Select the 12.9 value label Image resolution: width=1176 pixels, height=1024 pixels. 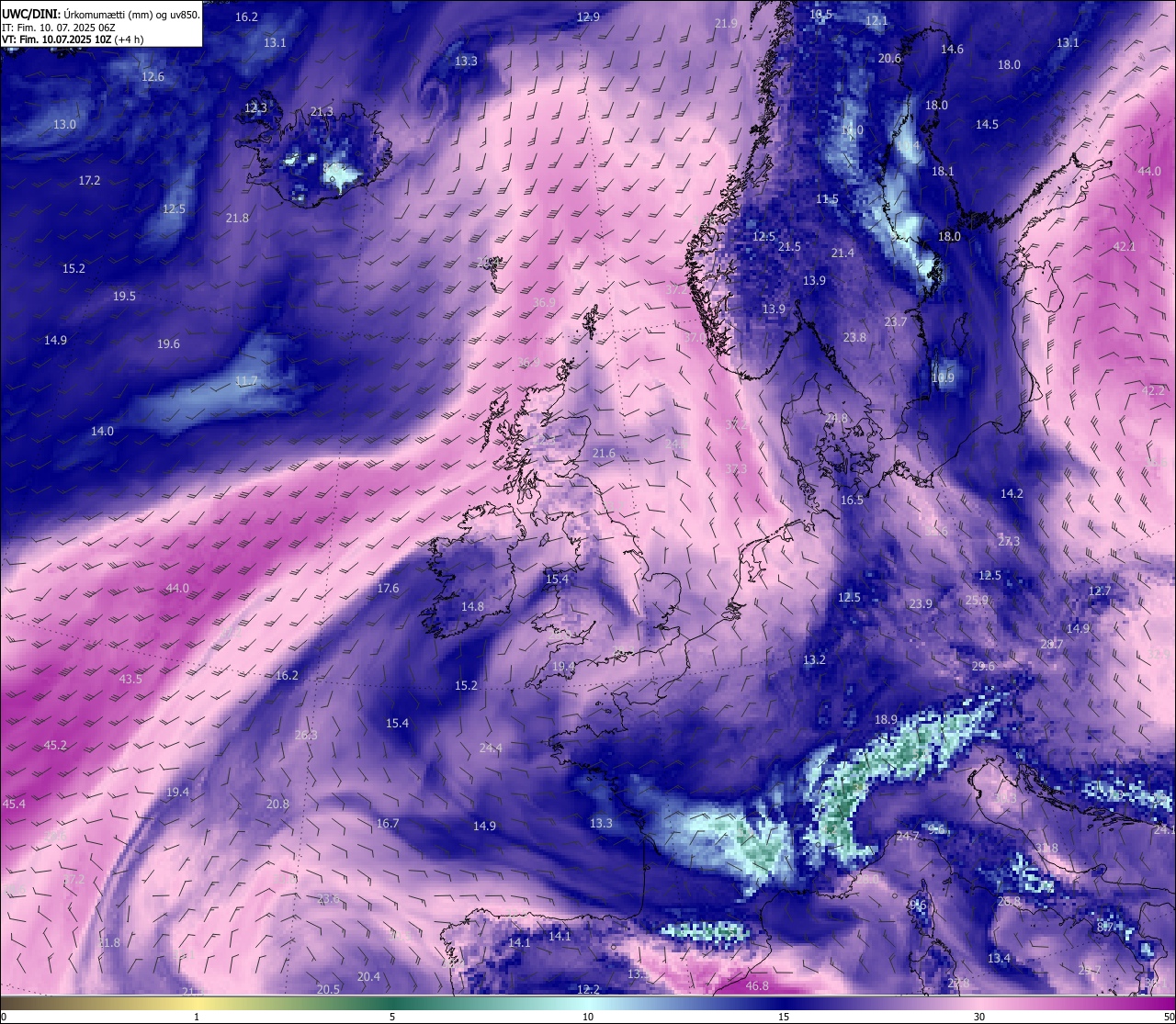pyautogui.click(x=588, y=17)
